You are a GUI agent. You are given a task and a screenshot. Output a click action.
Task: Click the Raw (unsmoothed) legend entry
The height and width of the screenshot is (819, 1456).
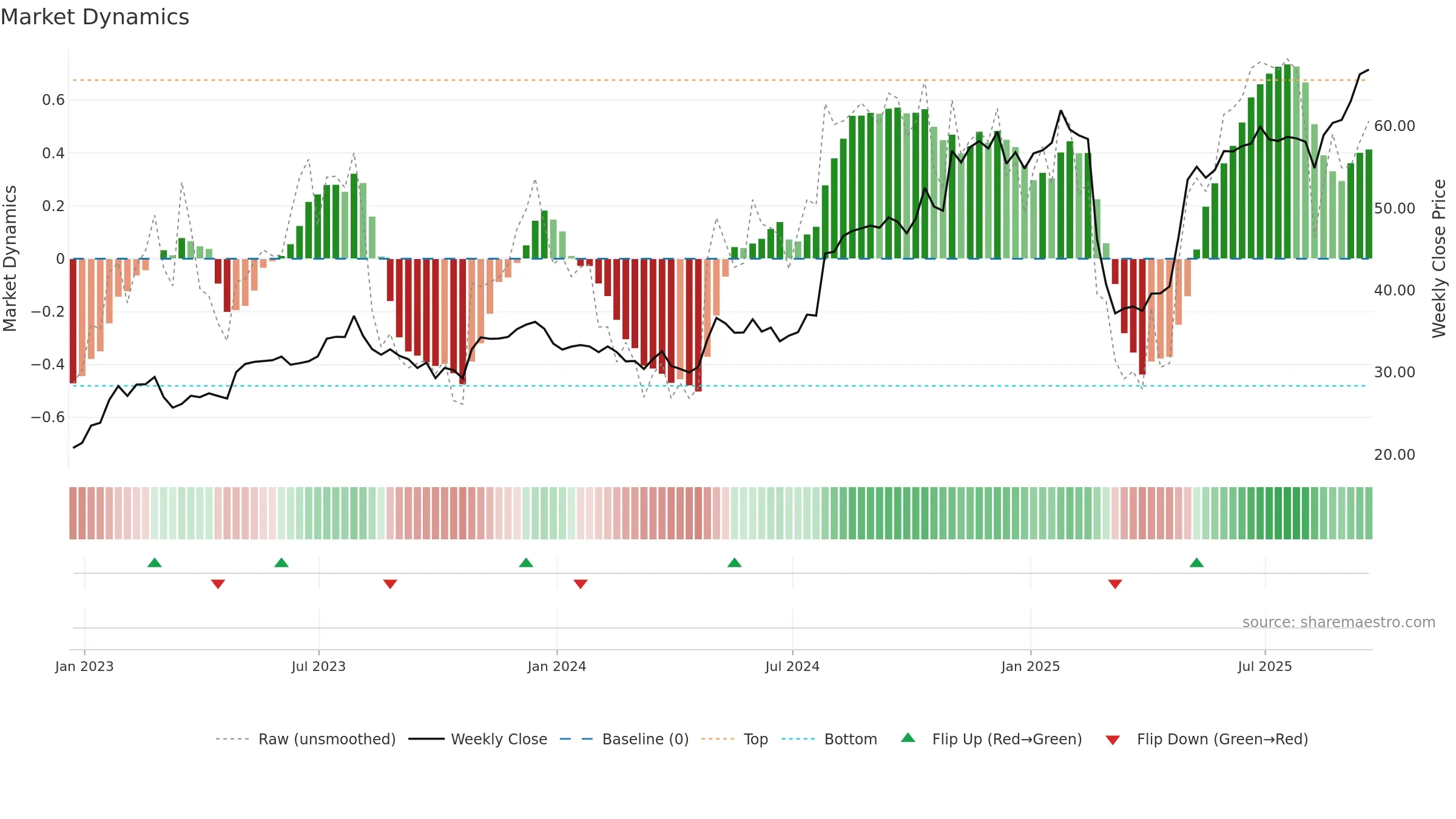tap(305, 739)
